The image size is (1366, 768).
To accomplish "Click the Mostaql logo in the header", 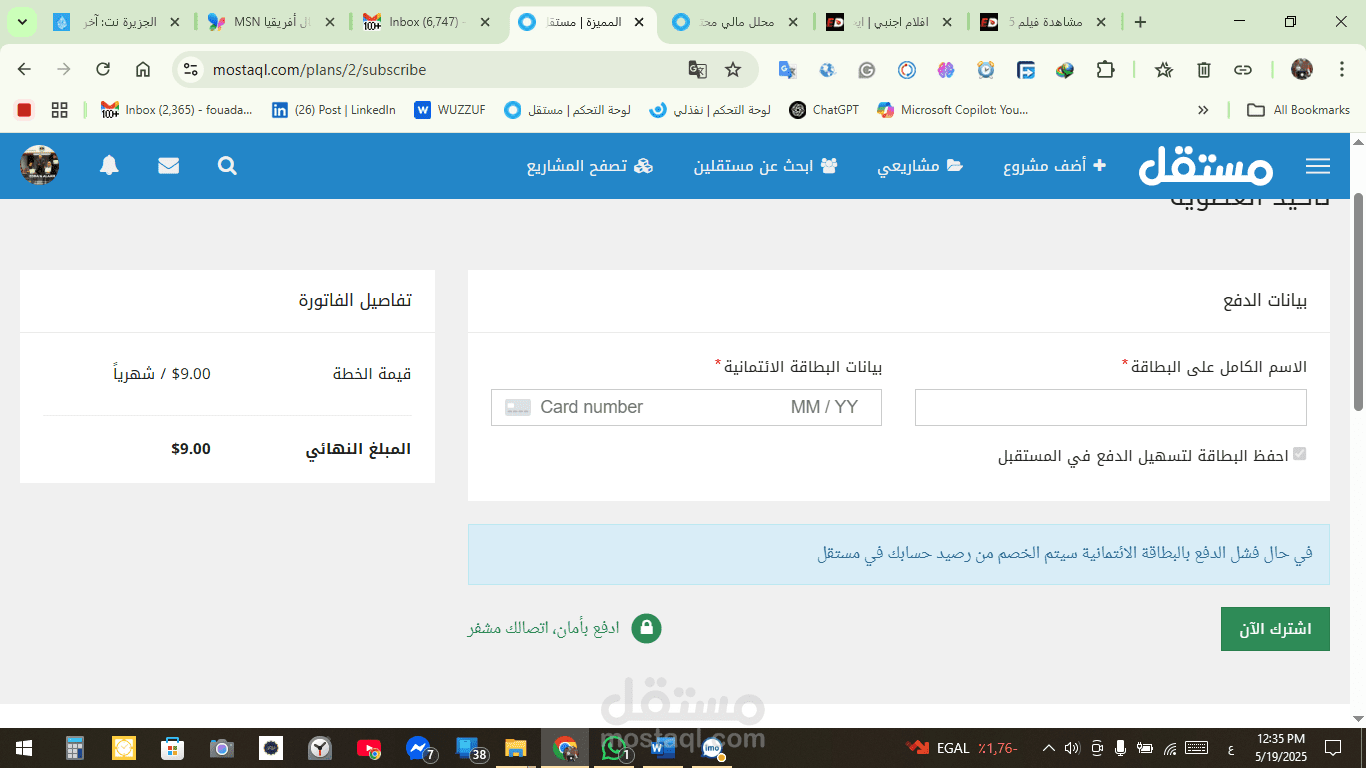I will [x=1206, y=165].
